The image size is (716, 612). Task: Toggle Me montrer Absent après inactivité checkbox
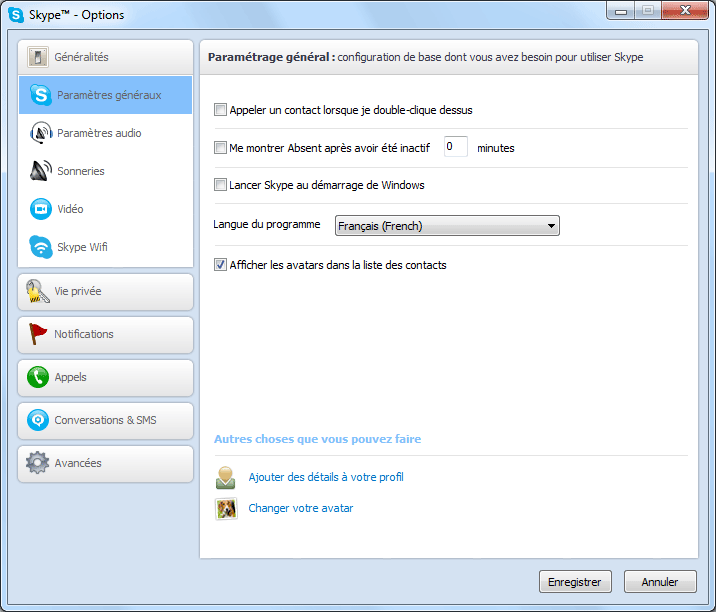[220, 148]
